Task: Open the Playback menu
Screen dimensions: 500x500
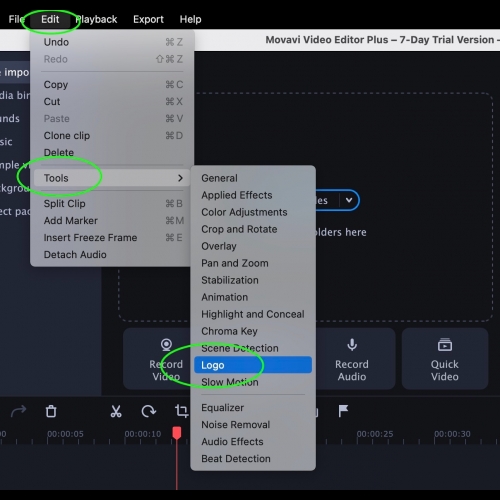Action: 96,19
